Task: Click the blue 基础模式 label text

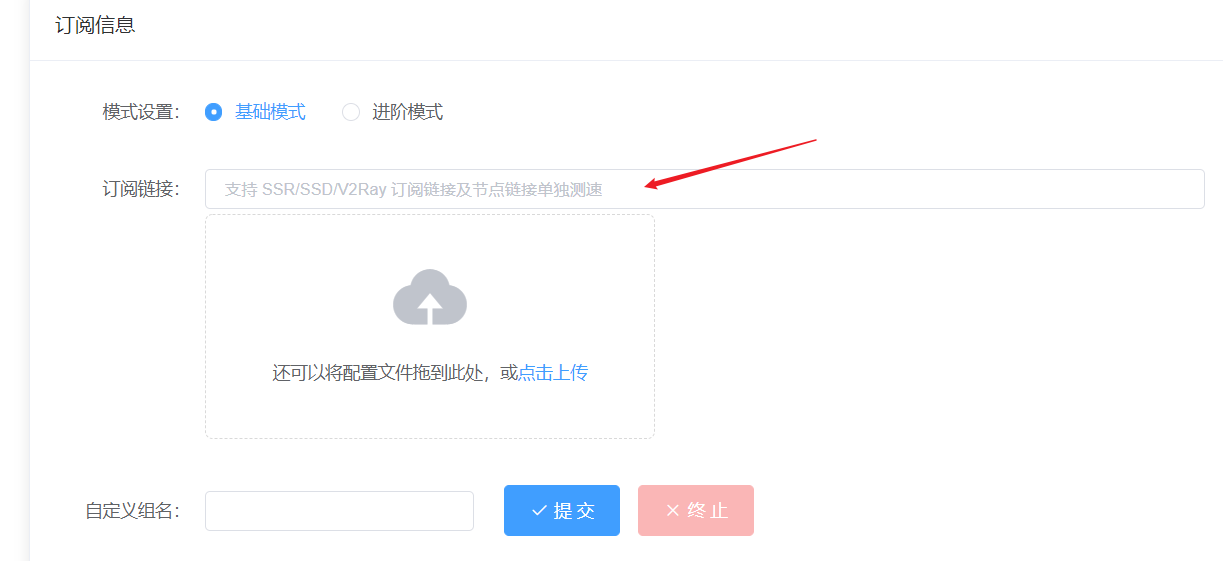Action: tap(270, 112)
